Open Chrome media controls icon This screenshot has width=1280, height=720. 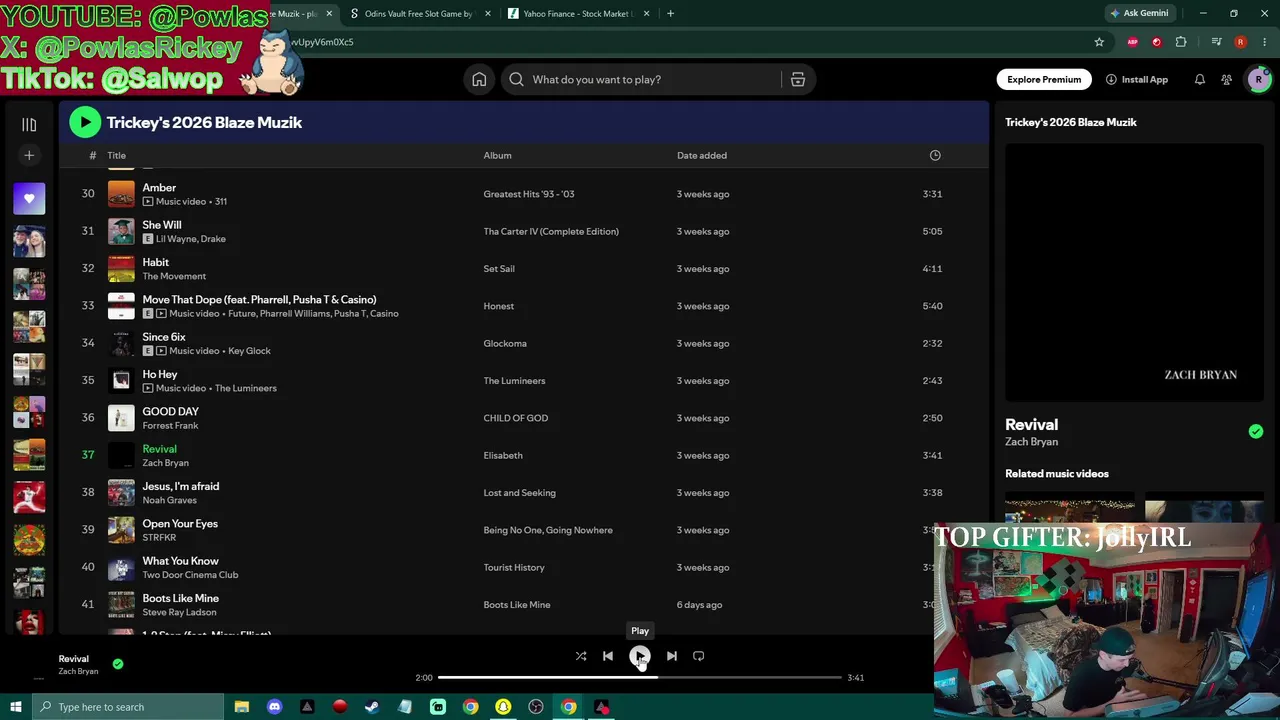point(1216,42)
